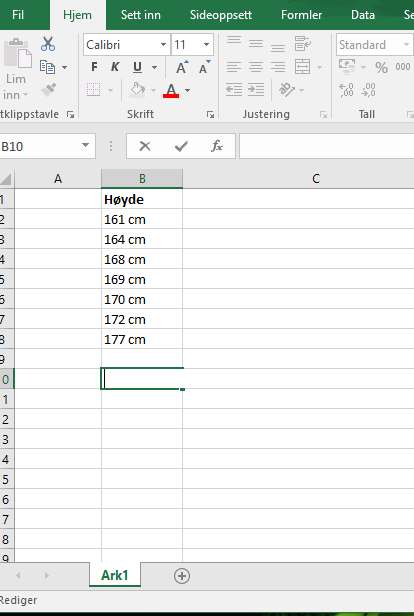Viewport: 414px width, 616px height.
Task: Center cell text horizontally
Action: click(x=256, y=67)
